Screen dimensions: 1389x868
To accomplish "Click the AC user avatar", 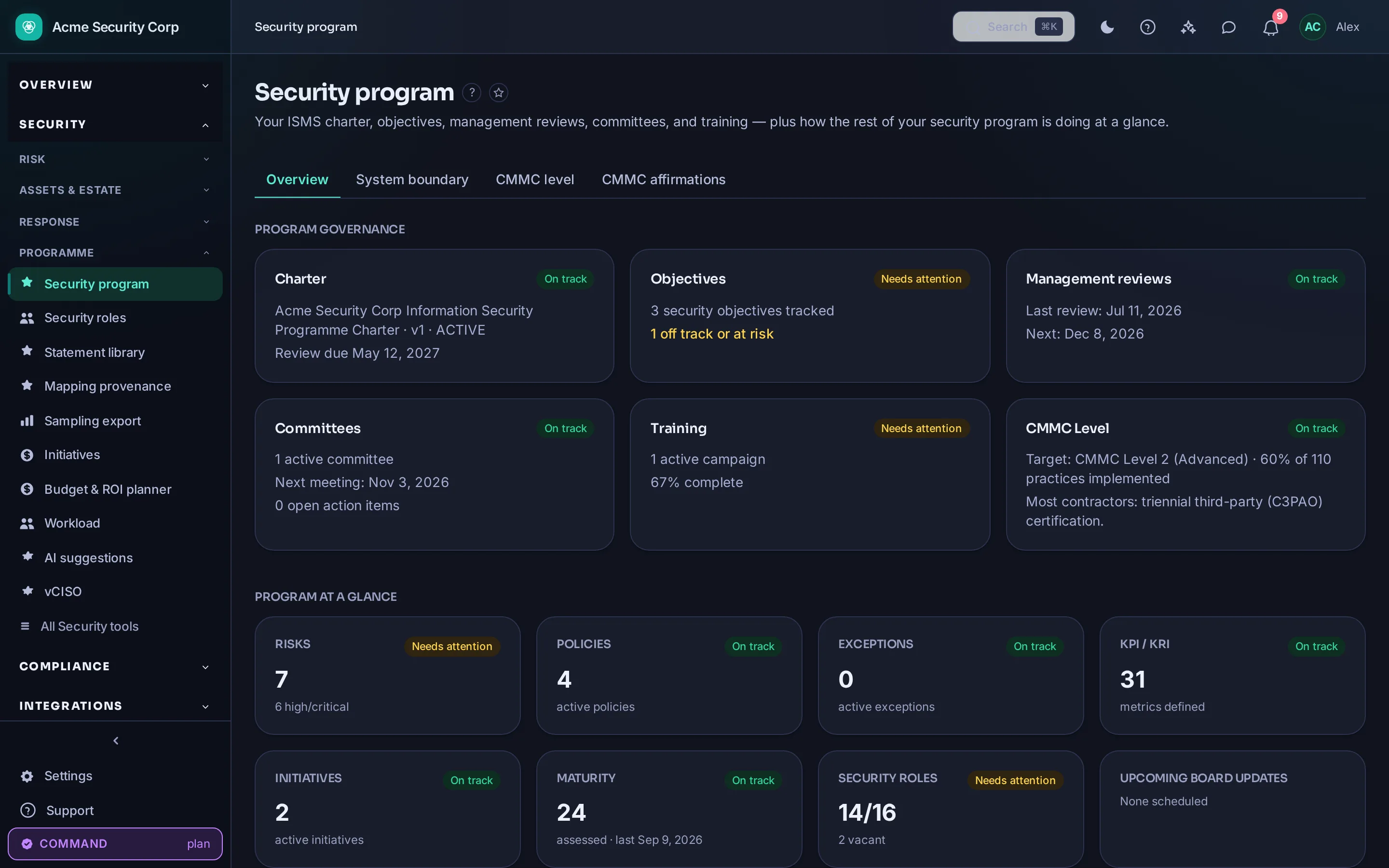I will (x=1312, y=27).
